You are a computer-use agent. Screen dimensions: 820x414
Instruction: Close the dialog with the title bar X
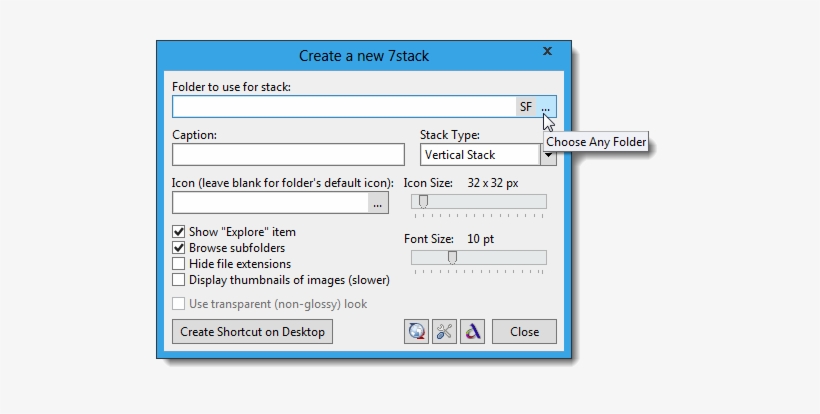point(547,51)
